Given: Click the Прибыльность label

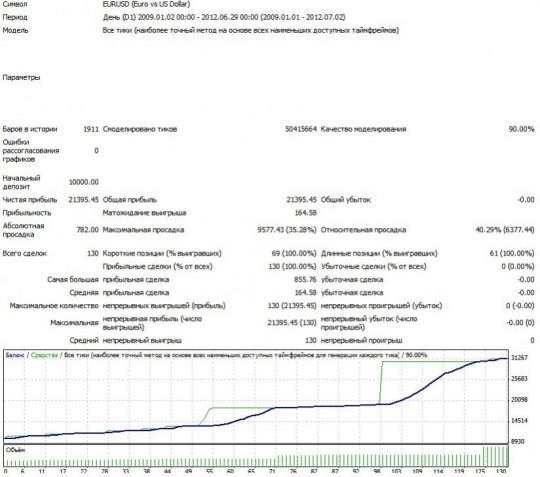Looking at the screenshot, I should point(27,213).
